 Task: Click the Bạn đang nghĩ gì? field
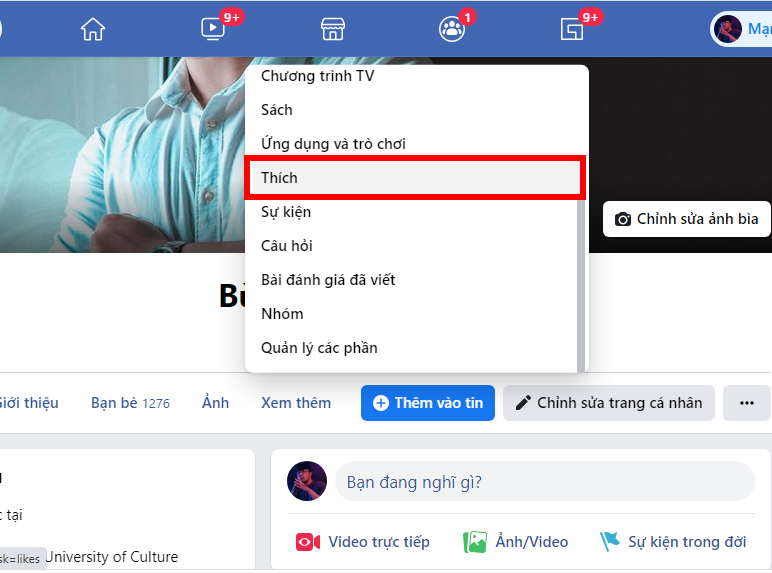(x=544, y=482)
